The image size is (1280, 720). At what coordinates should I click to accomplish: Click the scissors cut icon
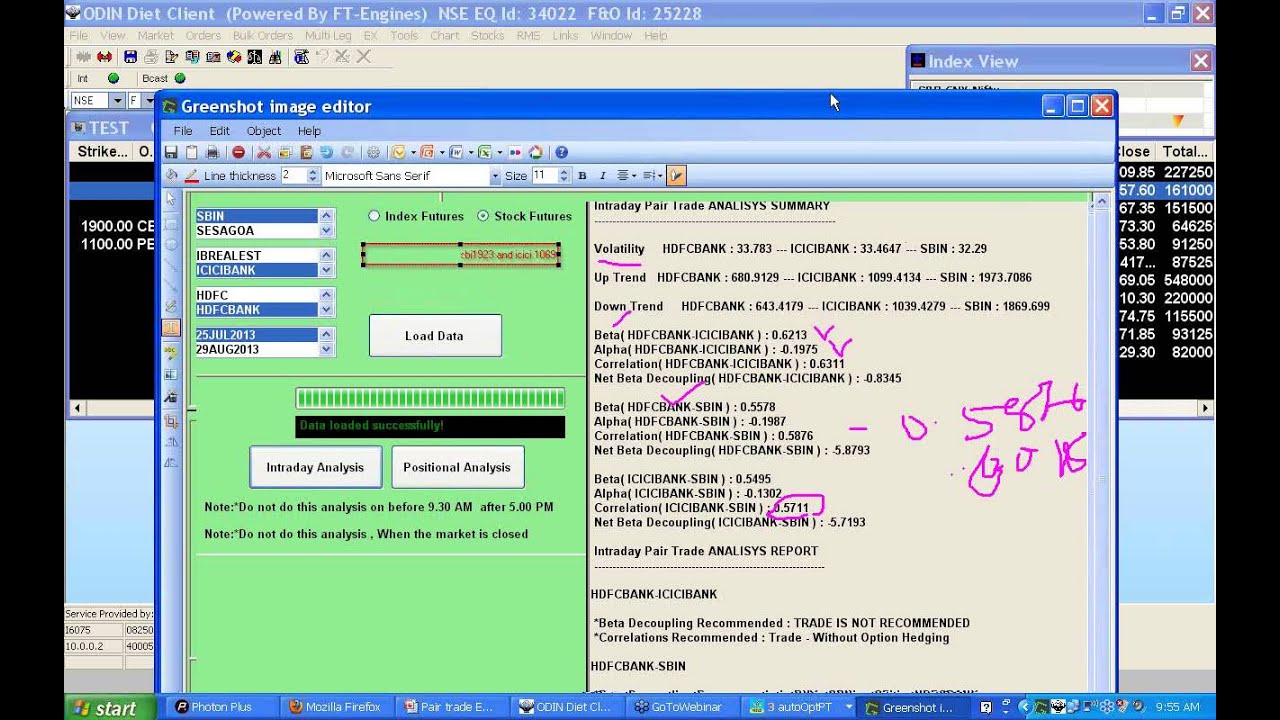(x=264, y=152)
